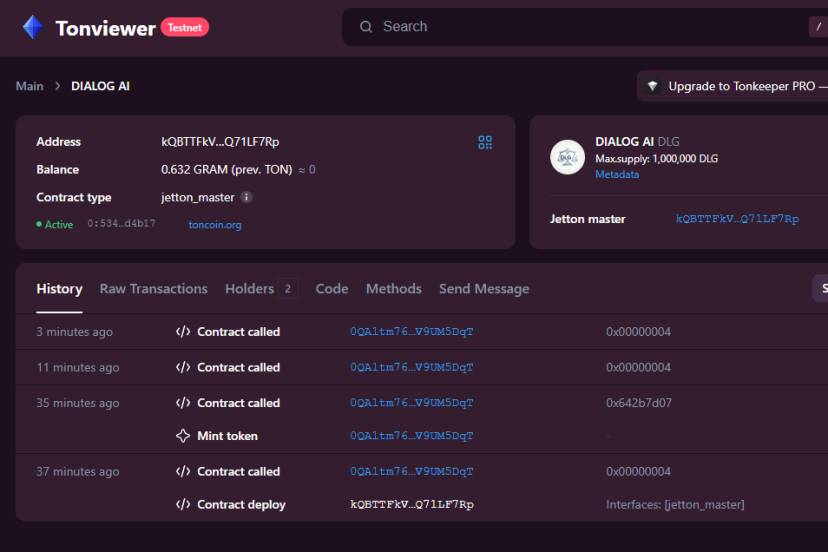Click the Testnet badge
828x552 pixels.
coord(185,27)
